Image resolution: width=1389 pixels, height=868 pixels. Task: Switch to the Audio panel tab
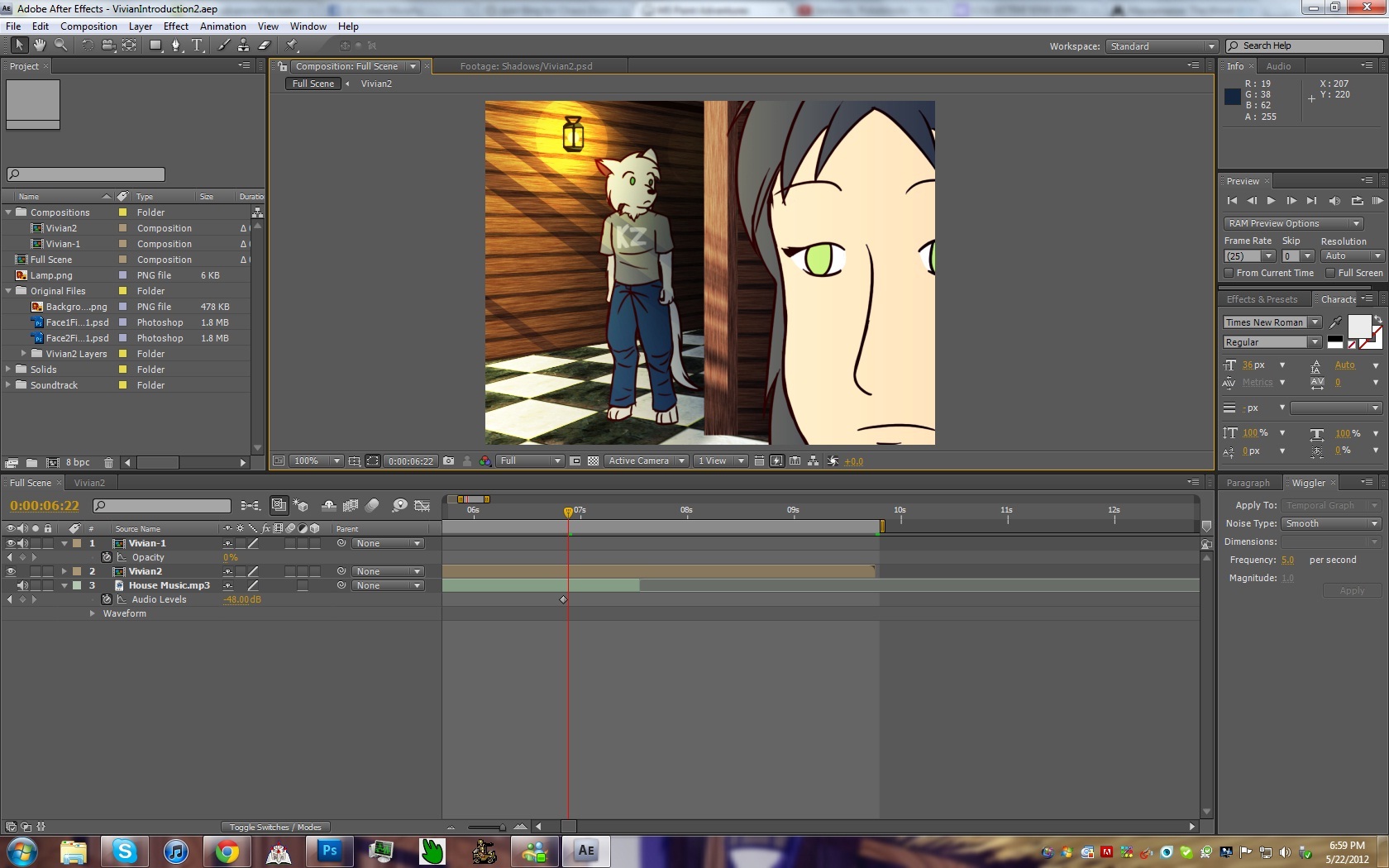point(1278,66)
